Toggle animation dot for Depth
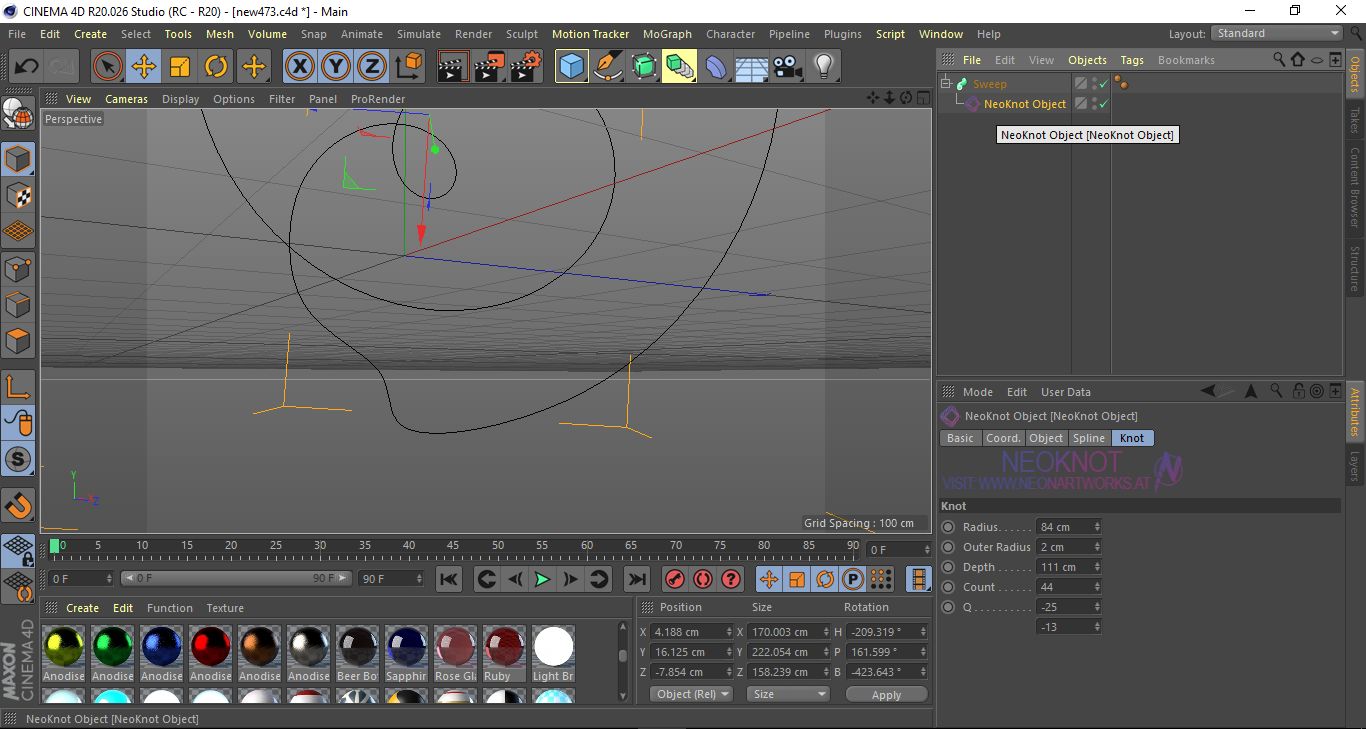The height and width of the screenshot is (729, 1366). [948, 567]
